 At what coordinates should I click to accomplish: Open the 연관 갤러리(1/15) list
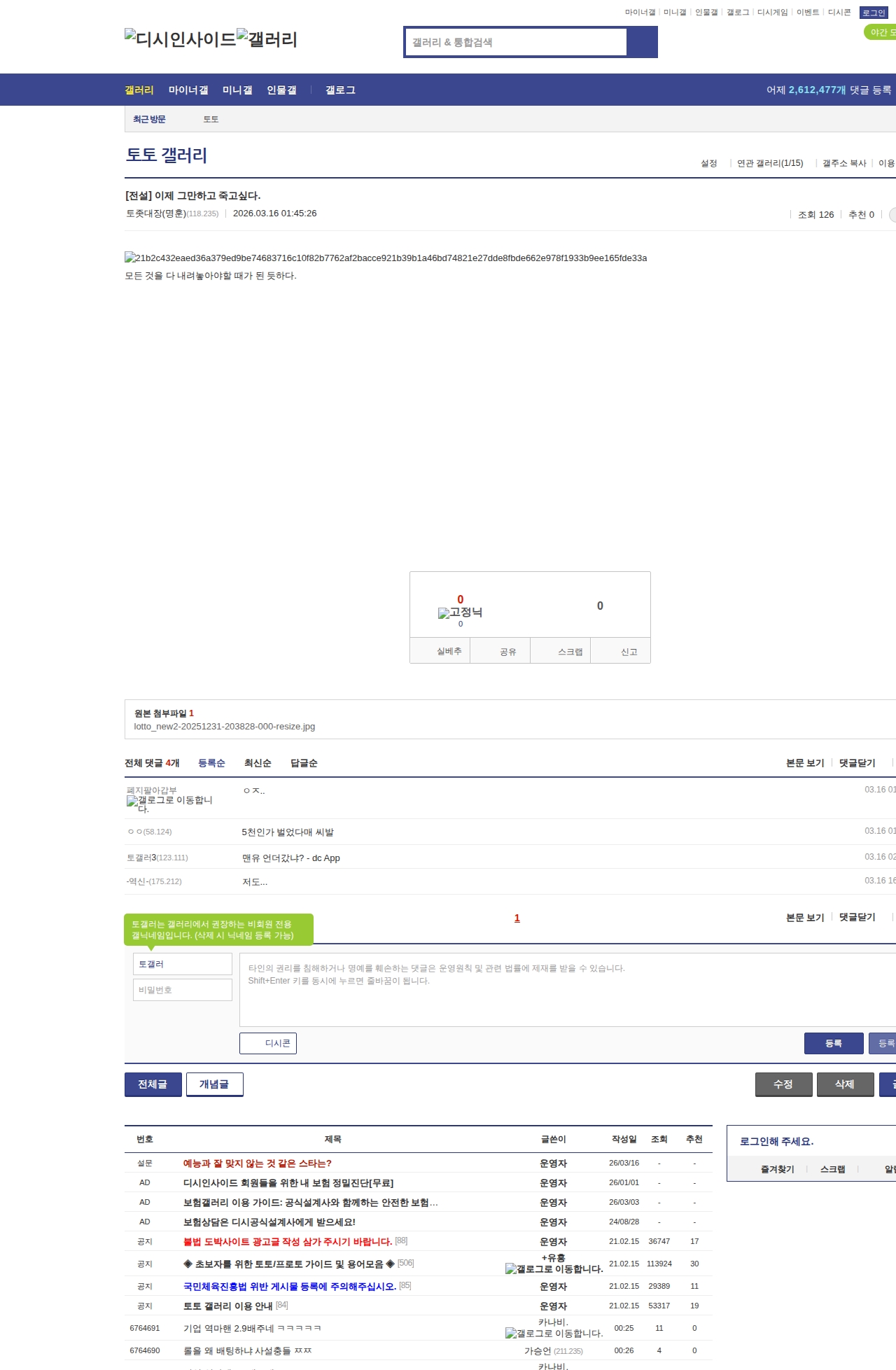pyautogui.click(x=769, y=163)
